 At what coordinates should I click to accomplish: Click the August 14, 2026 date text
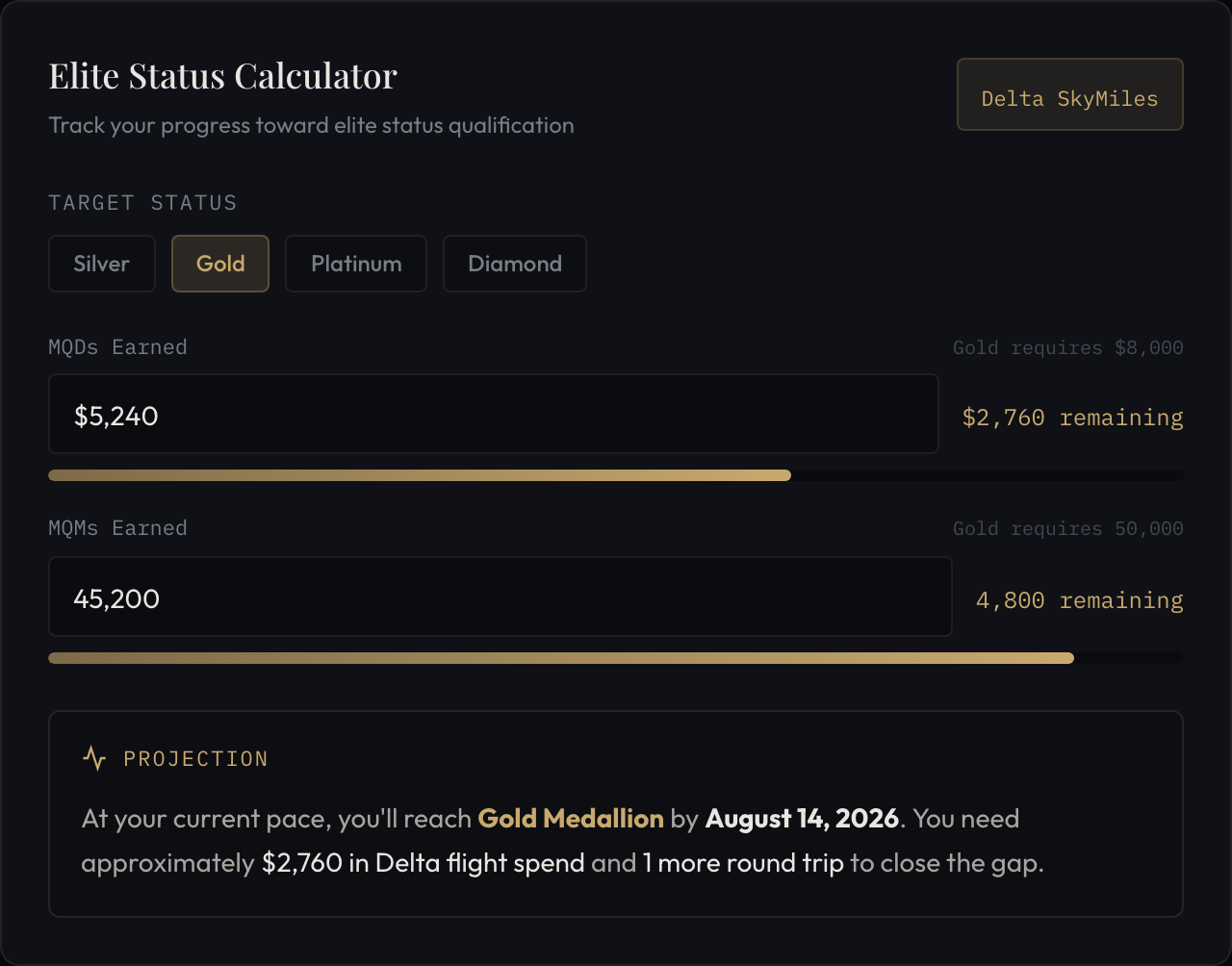802,818
